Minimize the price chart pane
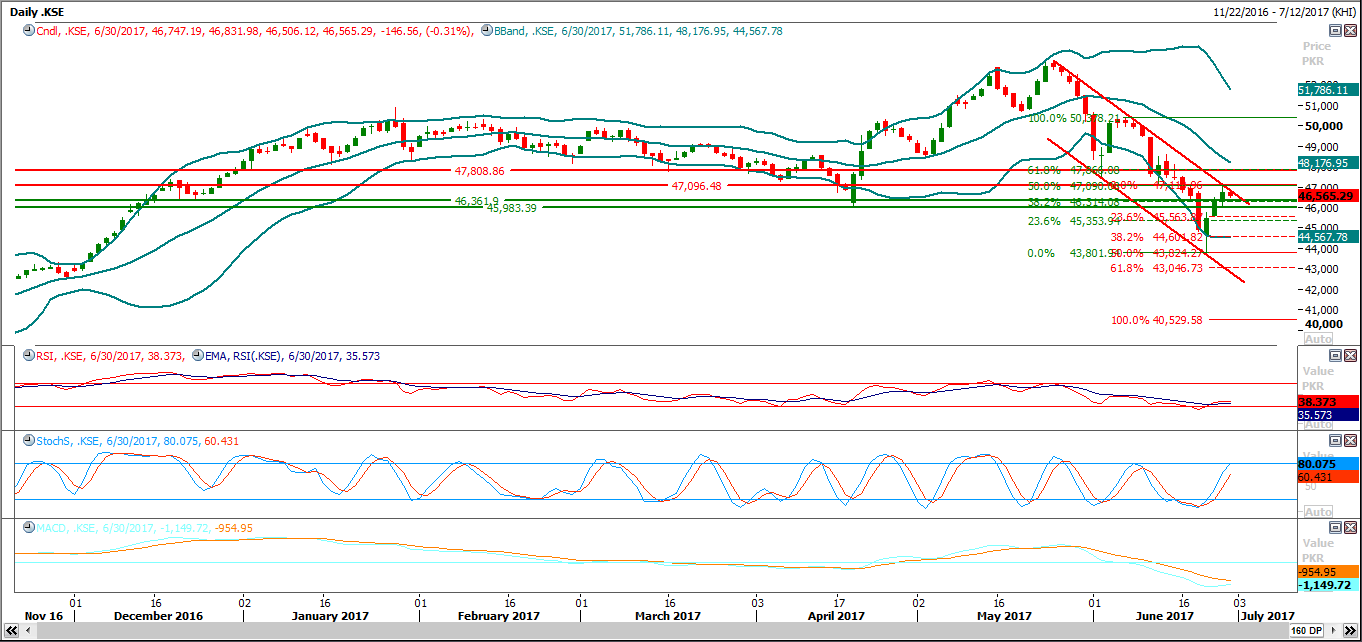 [1335, 31]
